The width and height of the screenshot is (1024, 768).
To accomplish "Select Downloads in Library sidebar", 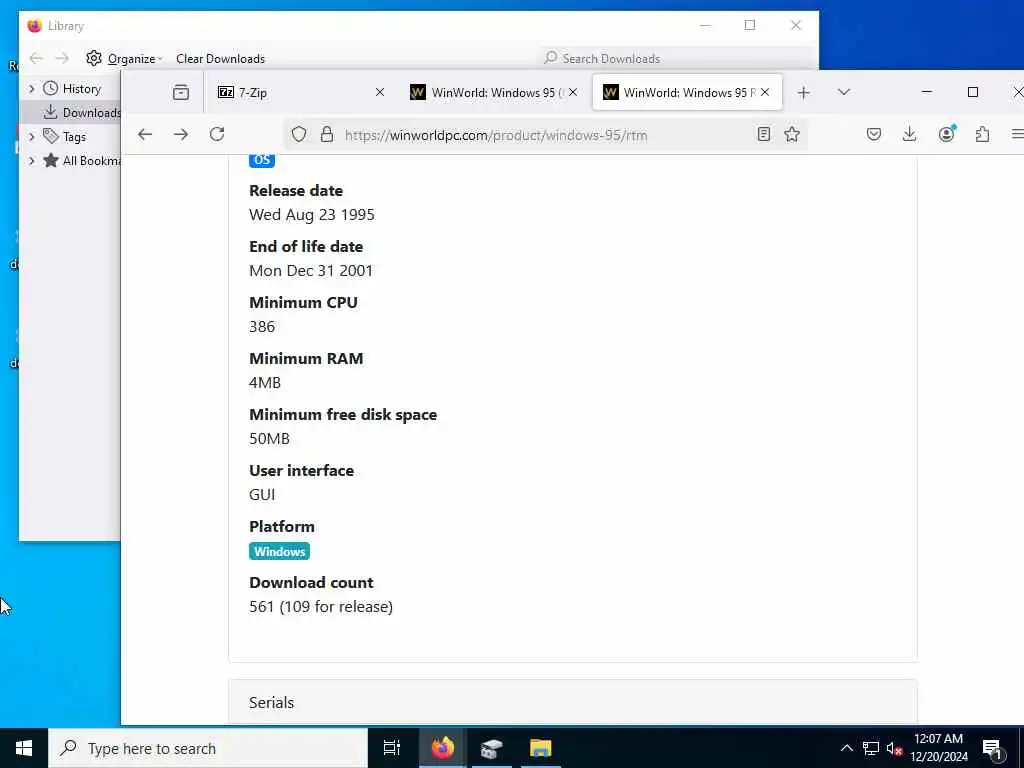I will (73, 112).
